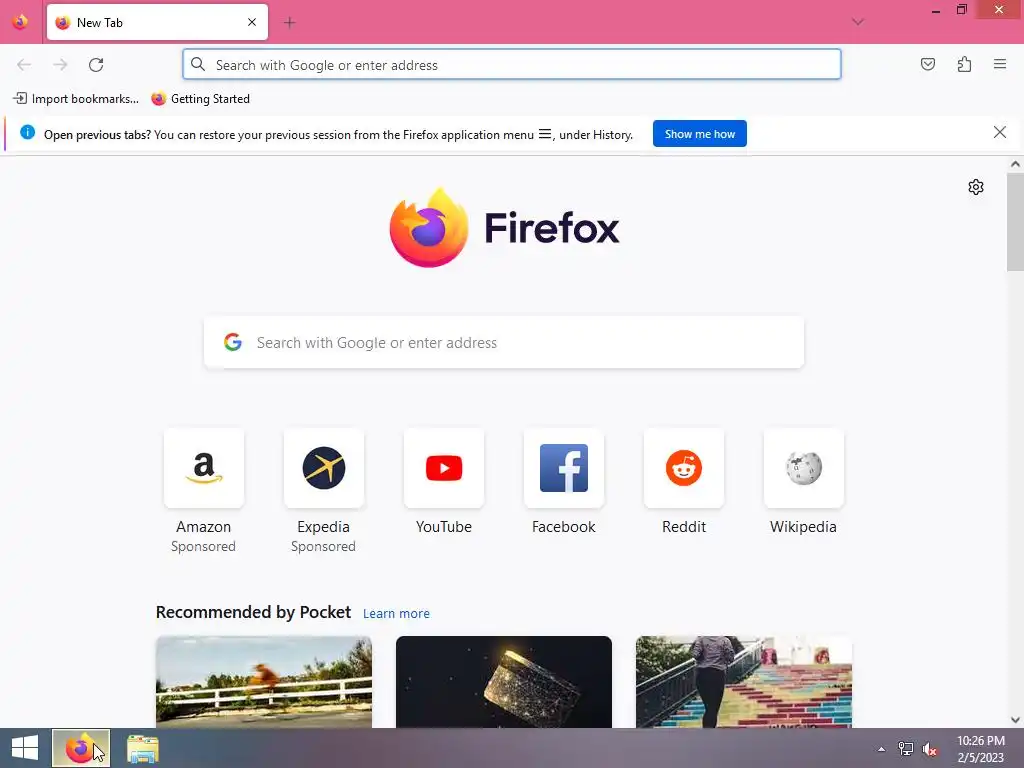
Task: Open Getting Started bookmark
Action: pos(200,99)
